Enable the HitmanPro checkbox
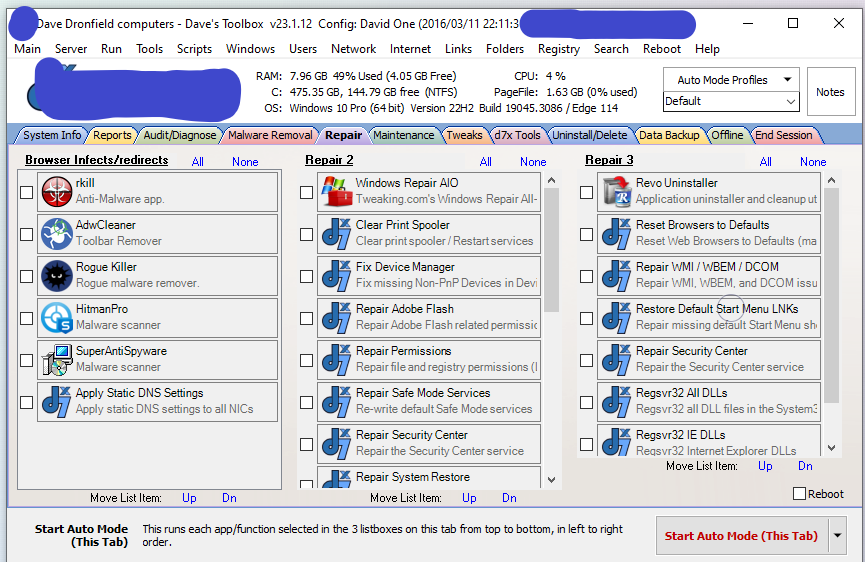 coord(26,318)
